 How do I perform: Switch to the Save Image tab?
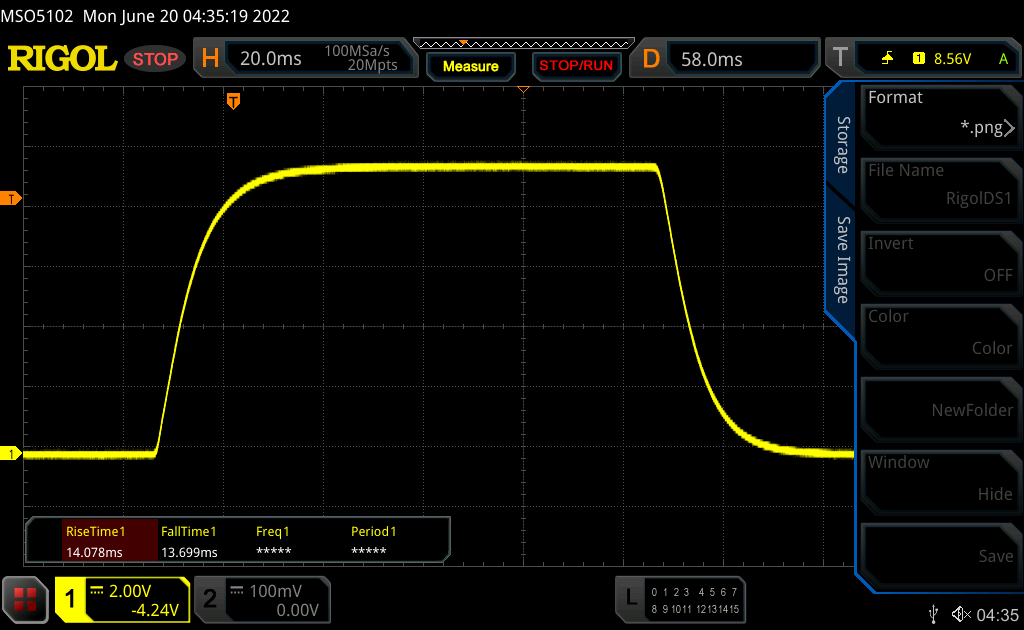842,259
